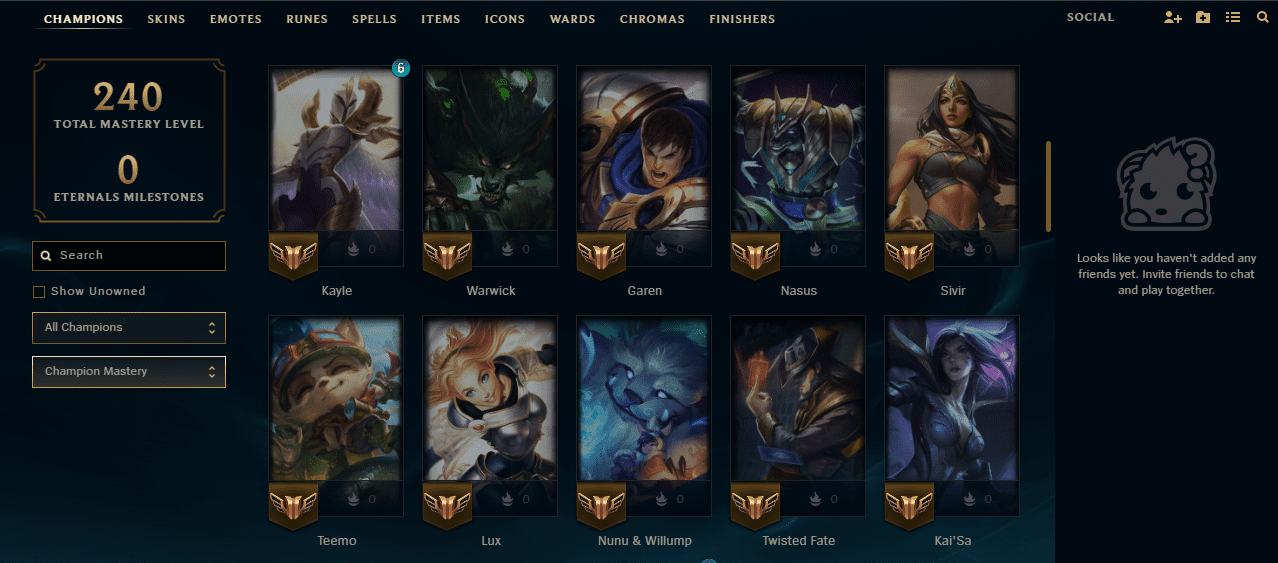Go to the Chromas tab

click(652, 19)
